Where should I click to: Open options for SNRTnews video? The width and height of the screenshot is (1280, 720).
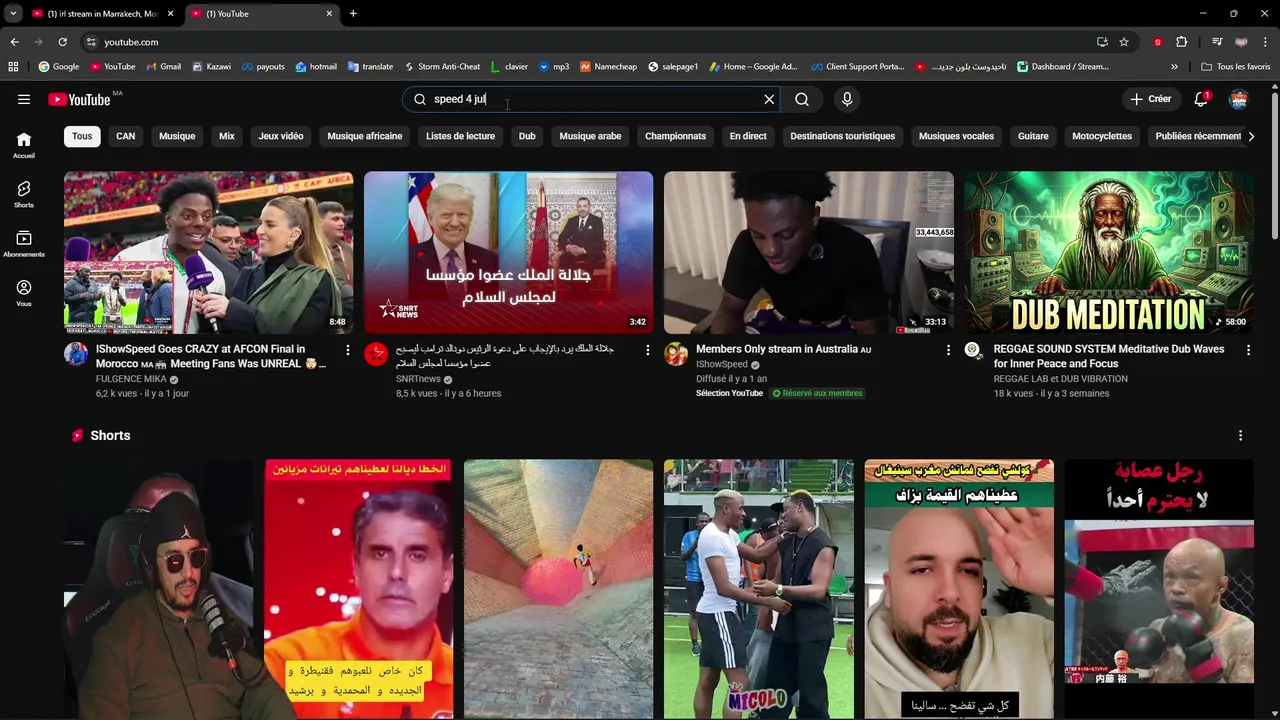point(648,350)
